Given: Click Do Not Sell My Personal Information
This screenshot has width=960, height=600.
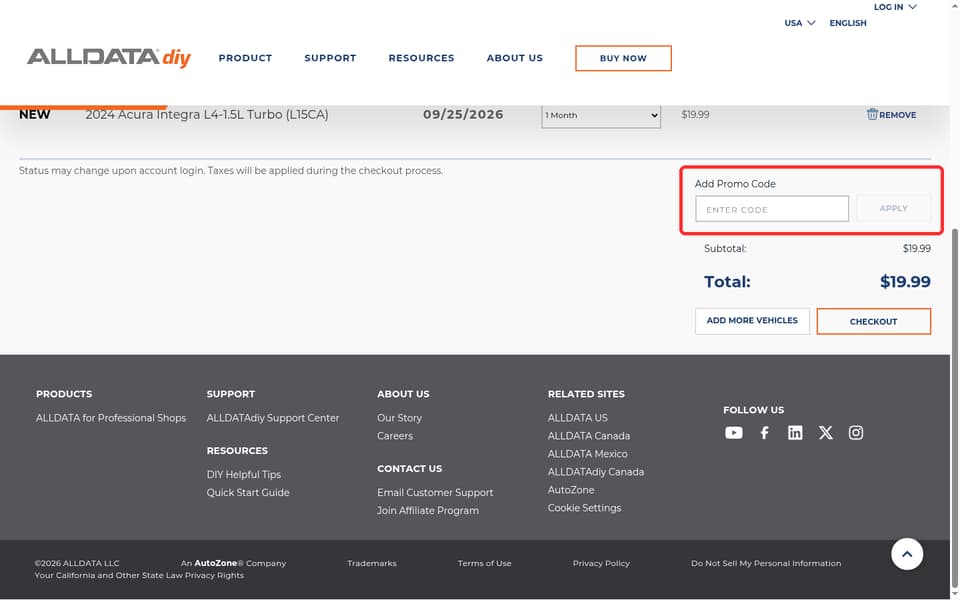Looking at the screenshot, I should [x=766, y=563].
